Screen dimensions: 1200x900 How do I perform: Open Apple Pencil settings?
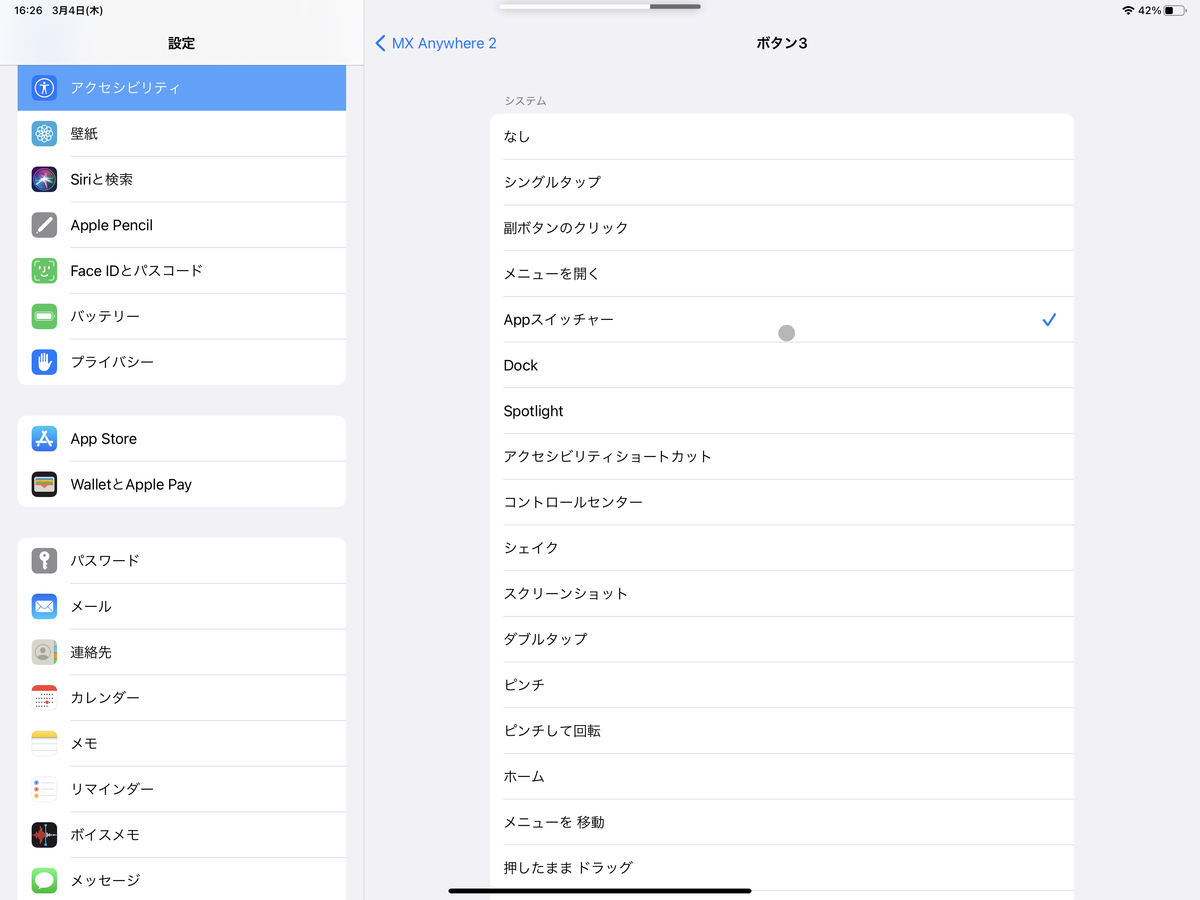(182, 225)
